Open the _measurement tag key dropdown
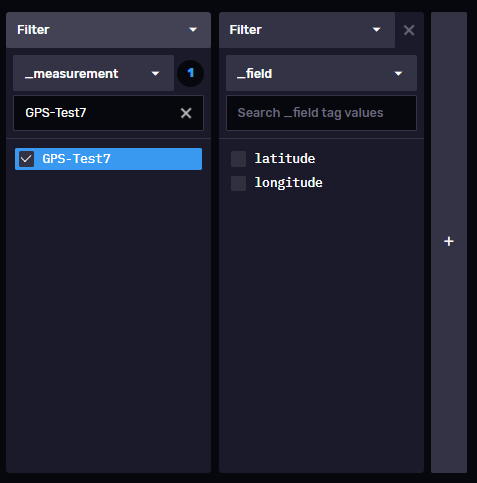Image resolution: width=477 pixels, height=483 pixels. (x=93, y=73)
